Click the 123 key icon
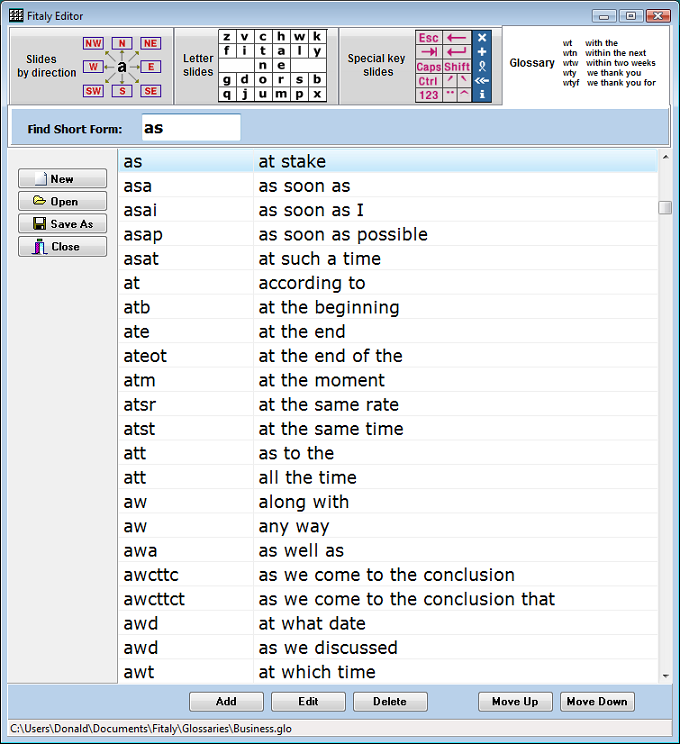The width and height of the screenshot is (680, 744). tap(429, 95)
